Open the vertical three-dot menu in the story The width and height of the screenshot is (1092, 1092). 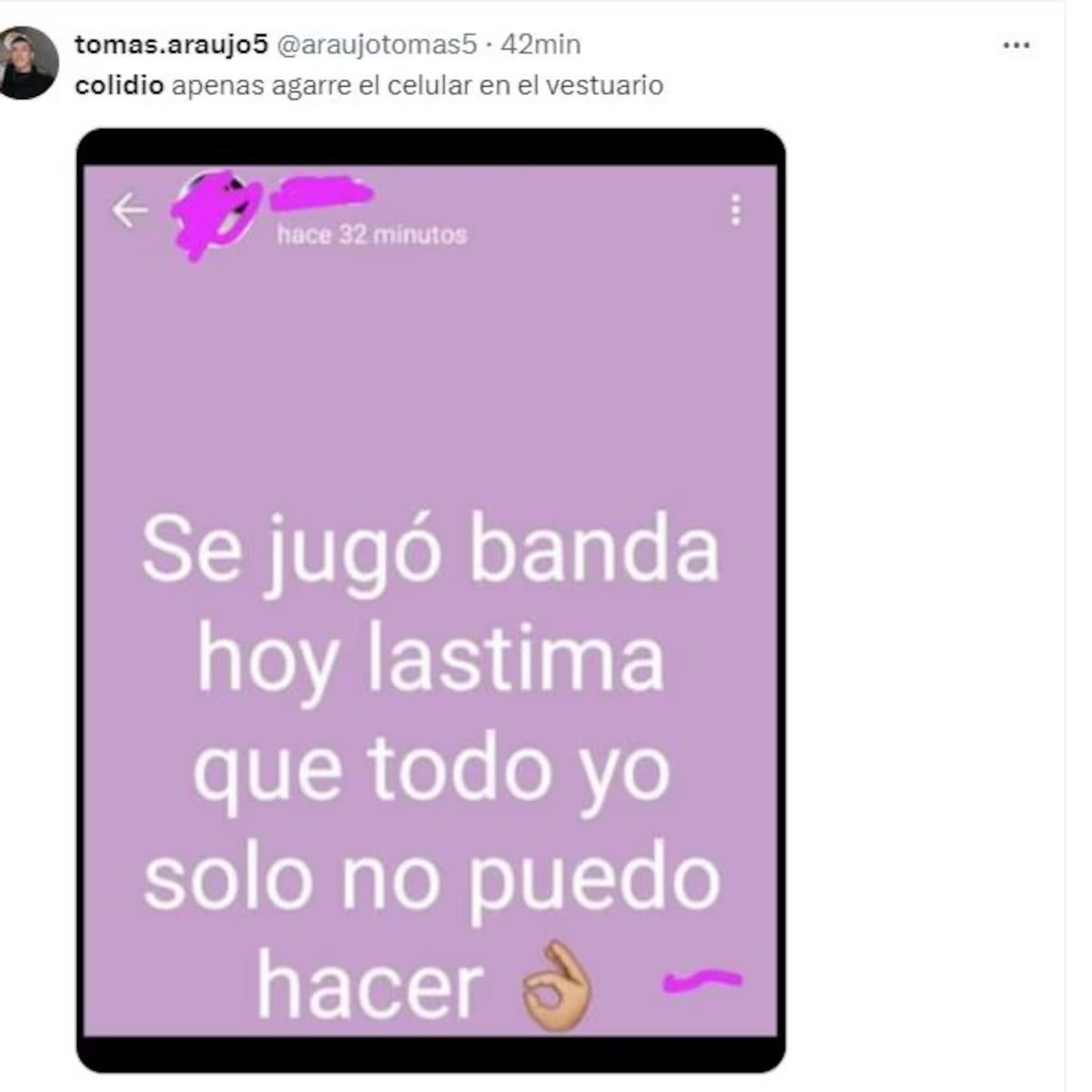click(x=735, y=209)
